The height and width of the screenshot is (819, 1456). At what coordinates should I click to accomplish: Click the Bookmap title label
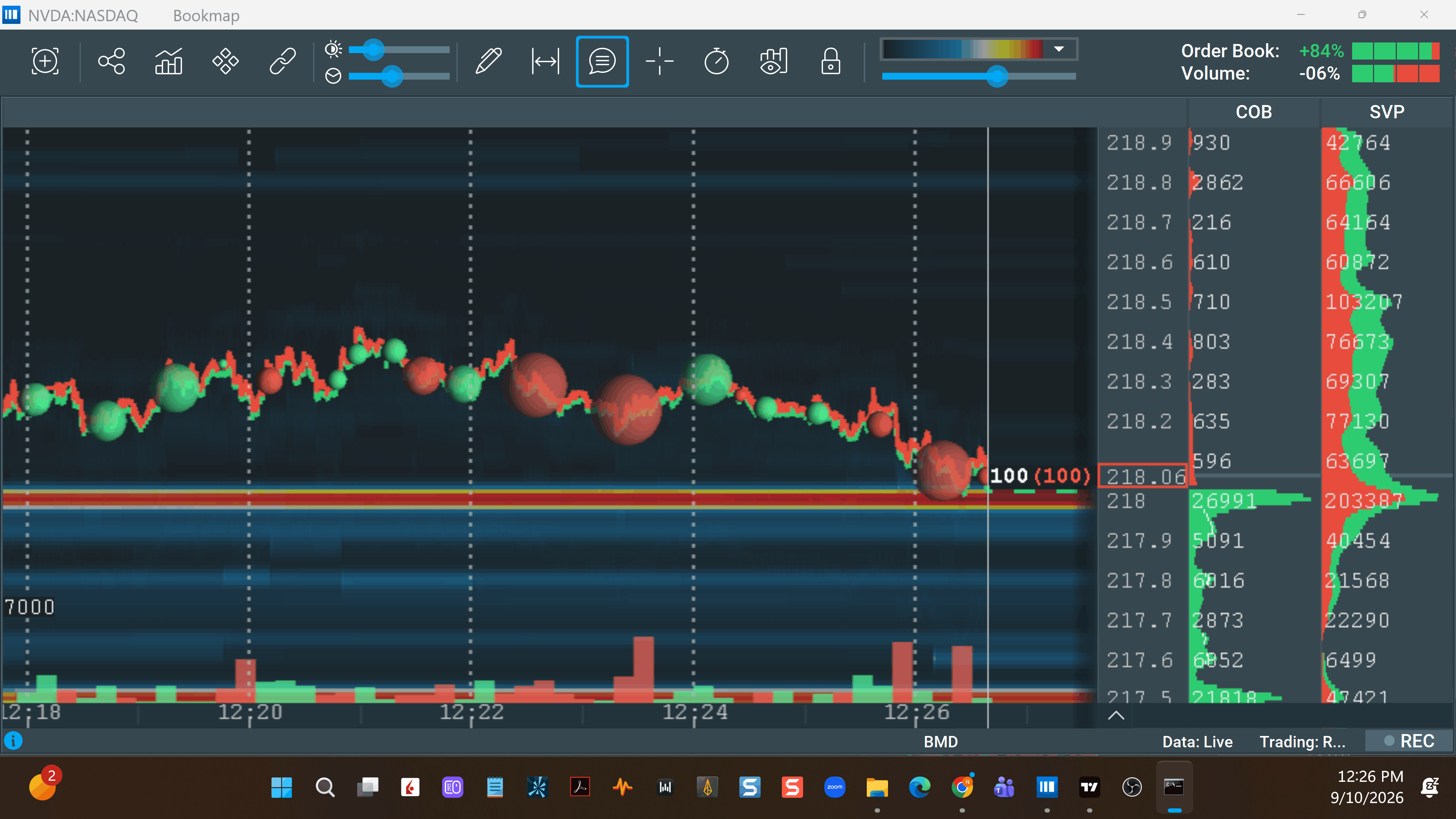pos(206,15)
